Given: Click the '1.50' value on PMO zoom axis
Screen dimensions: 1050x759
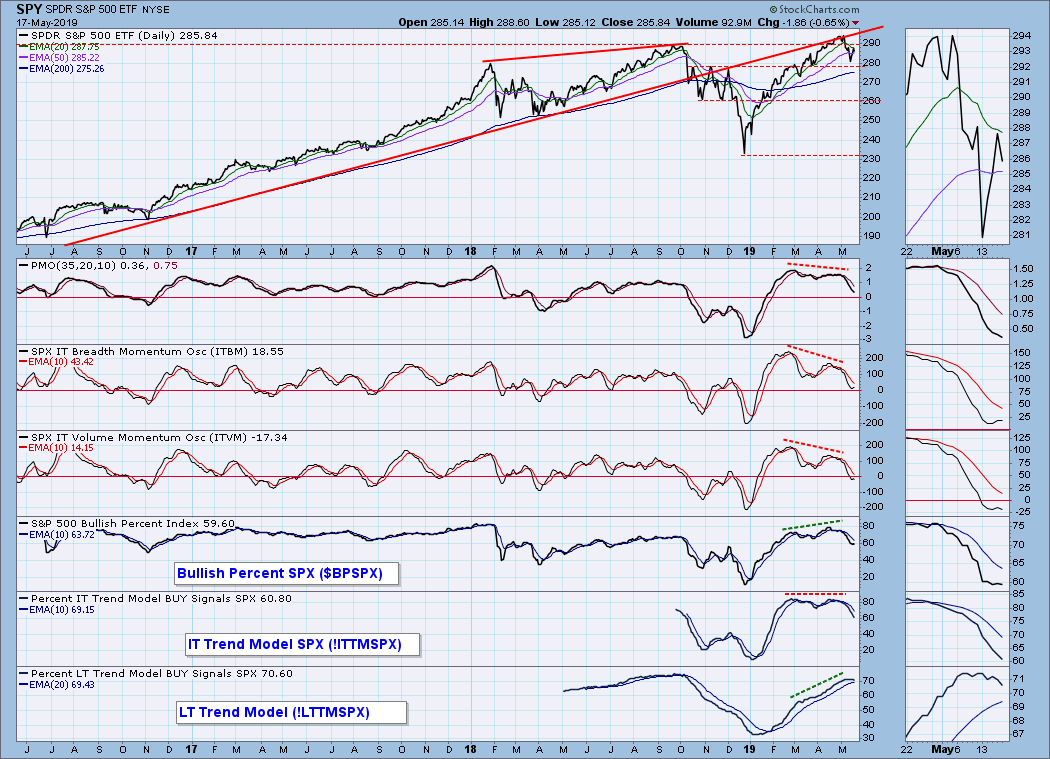Looking at the screenshot, I should coord(1023,269).
